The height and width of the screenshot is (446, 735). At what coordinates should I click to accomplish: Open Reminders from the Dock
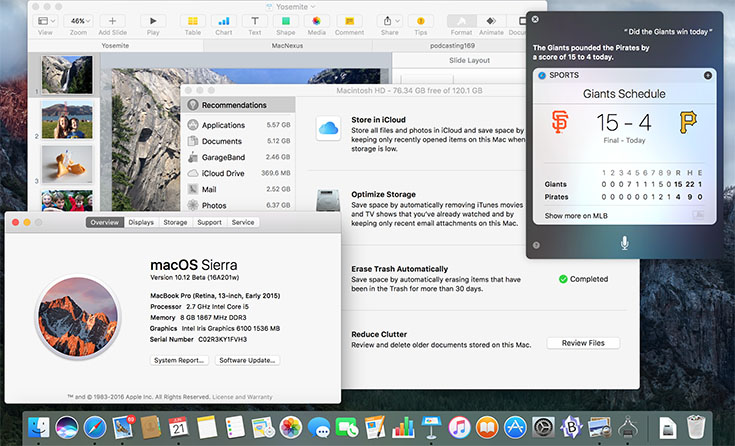pos(234,427)
